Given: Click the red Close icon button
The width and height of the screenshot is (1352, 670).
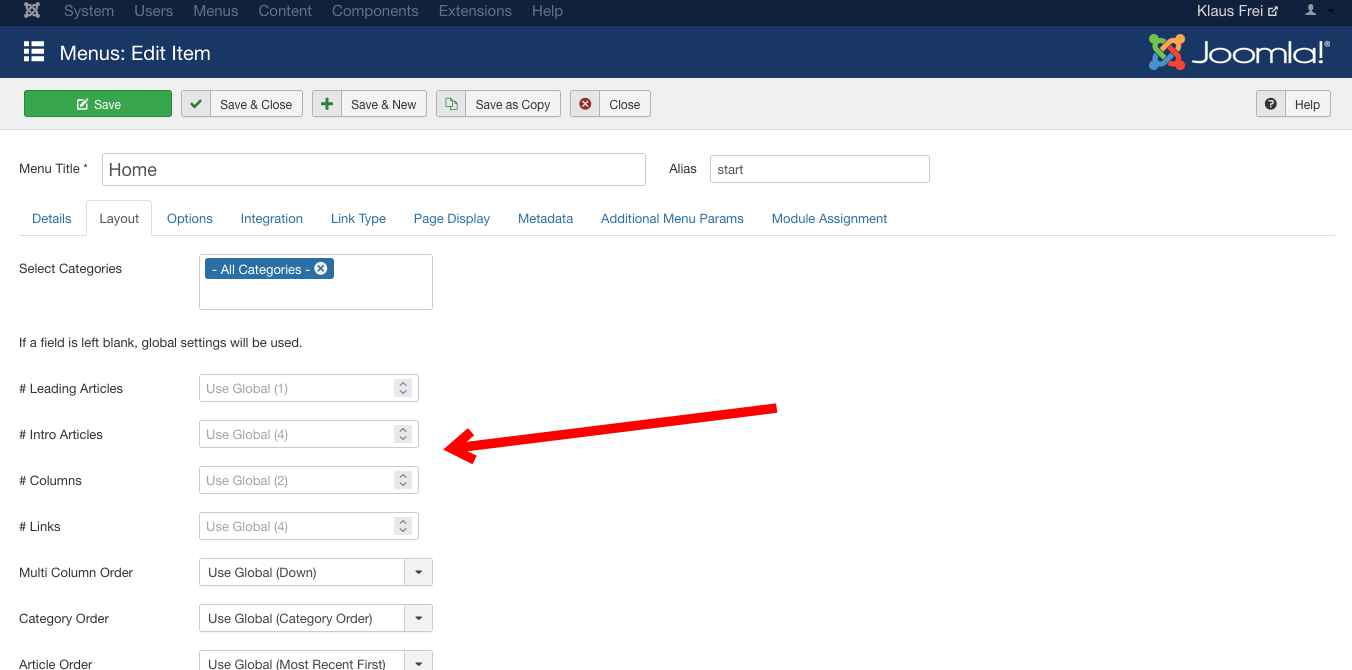Looking at the screenshot, I should coord(585,104).
